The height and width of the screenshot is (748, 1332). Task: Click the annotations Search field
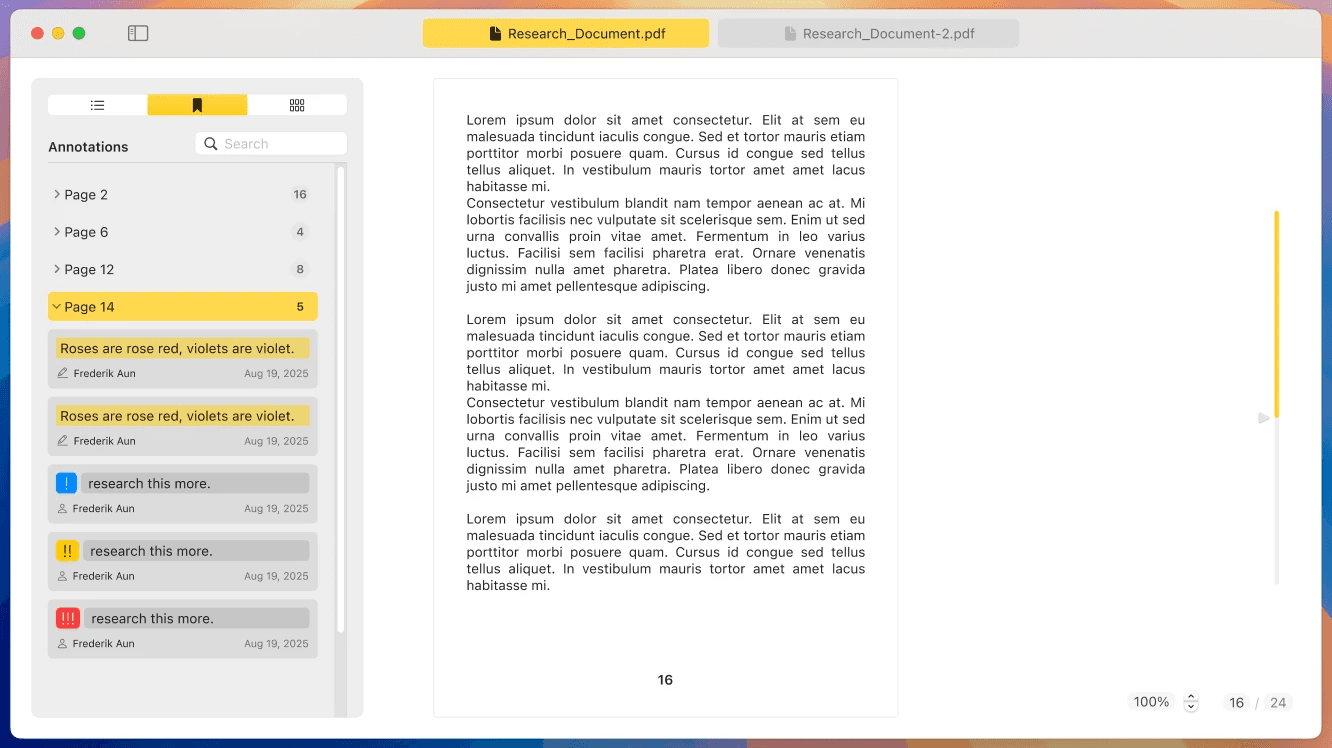point(271,144)
